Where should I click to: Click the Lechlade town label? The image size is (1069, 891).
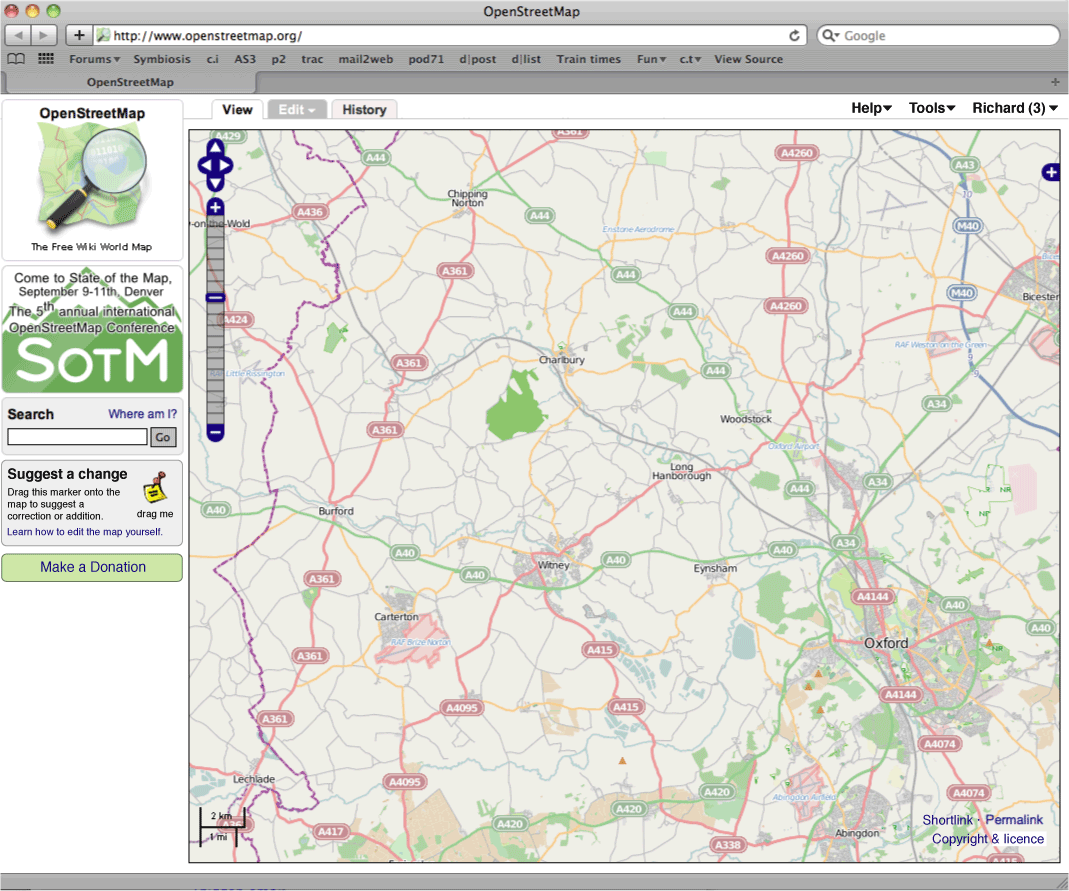pyautogui.click(x=254, y=779)
